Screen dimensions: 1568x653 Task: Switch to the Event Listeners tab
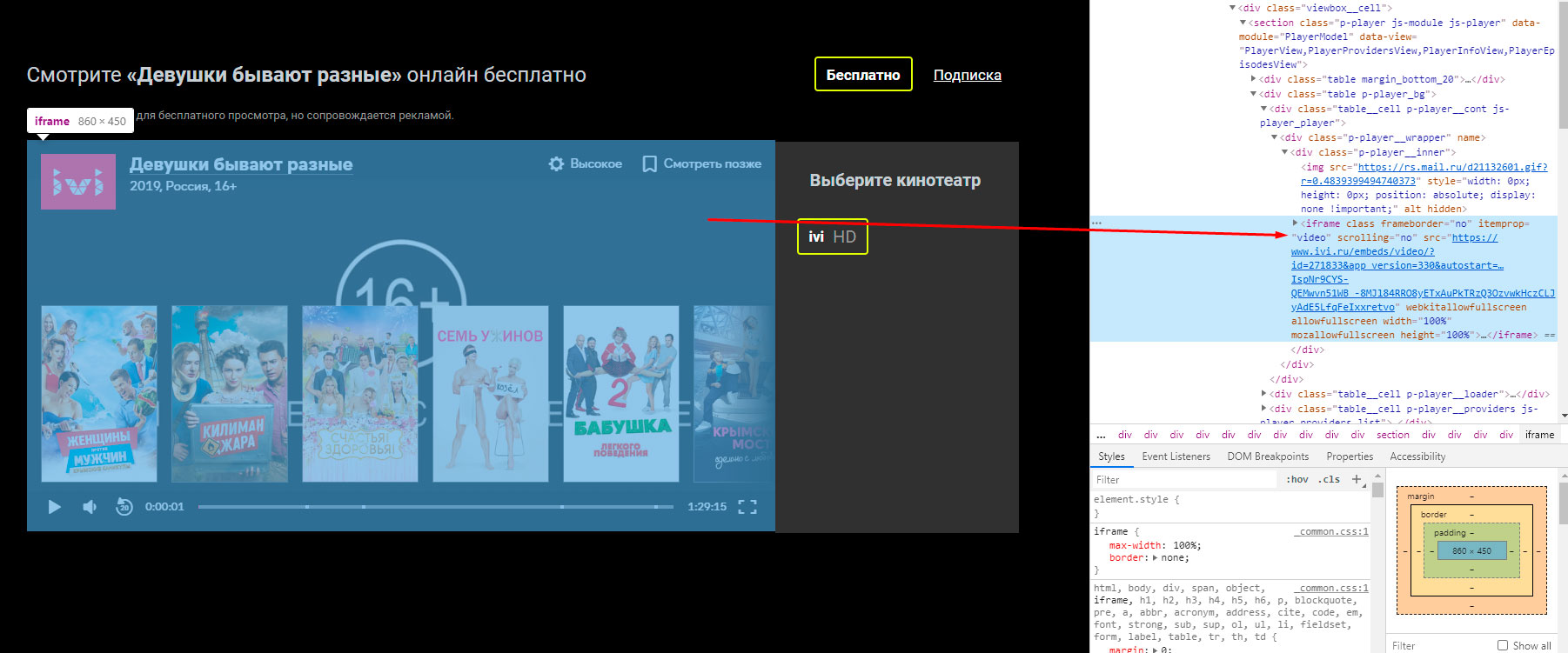pos(1176,456)
